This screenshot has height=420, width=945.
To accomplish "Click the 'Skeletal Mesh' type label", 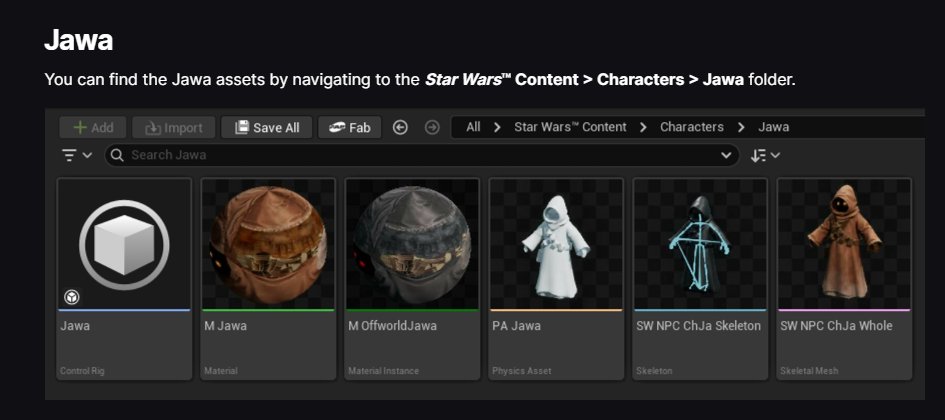I will click(809, 371).
